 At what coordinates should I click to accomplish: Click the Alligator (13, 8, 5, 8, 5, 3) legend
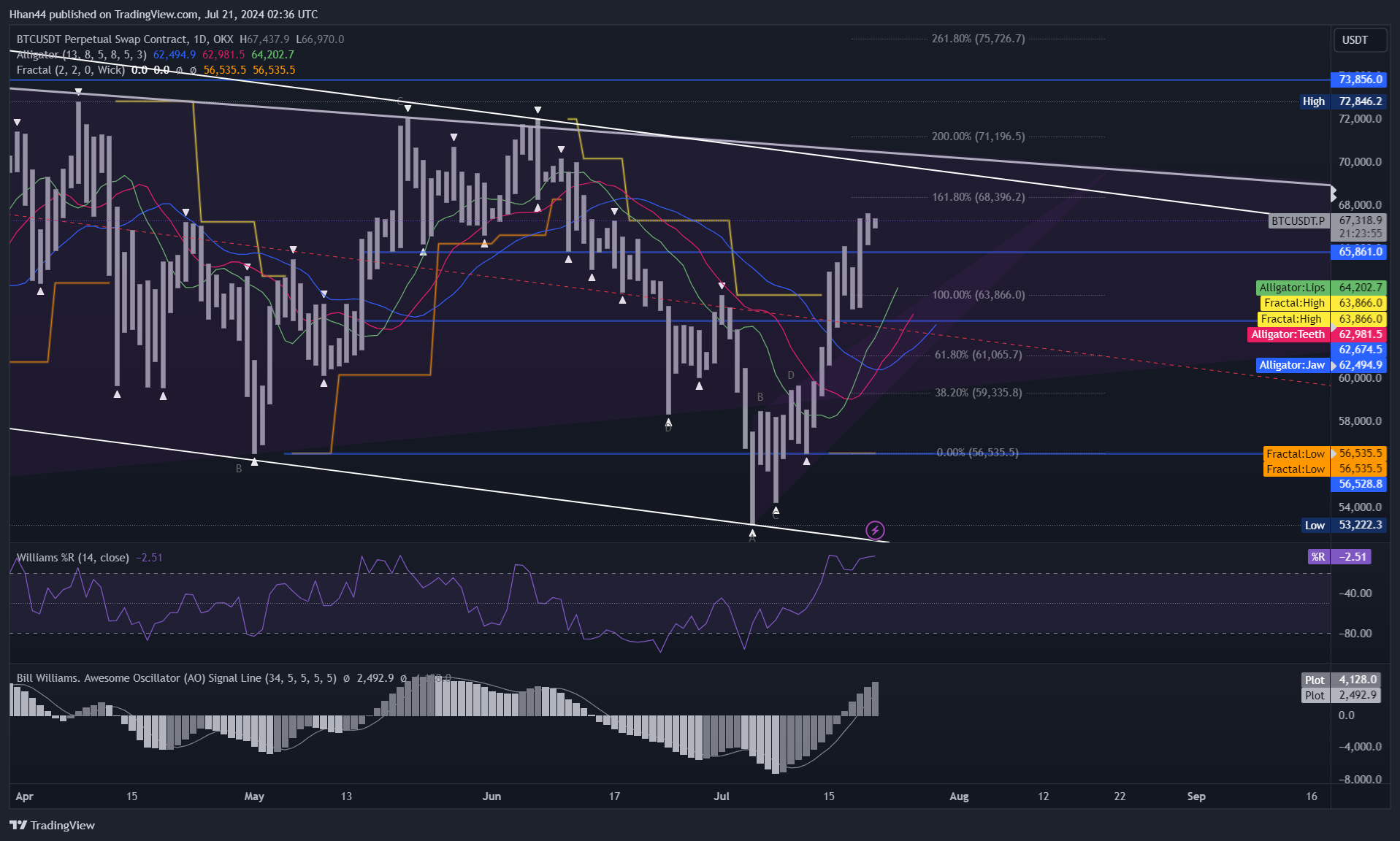tap(81, 55)
